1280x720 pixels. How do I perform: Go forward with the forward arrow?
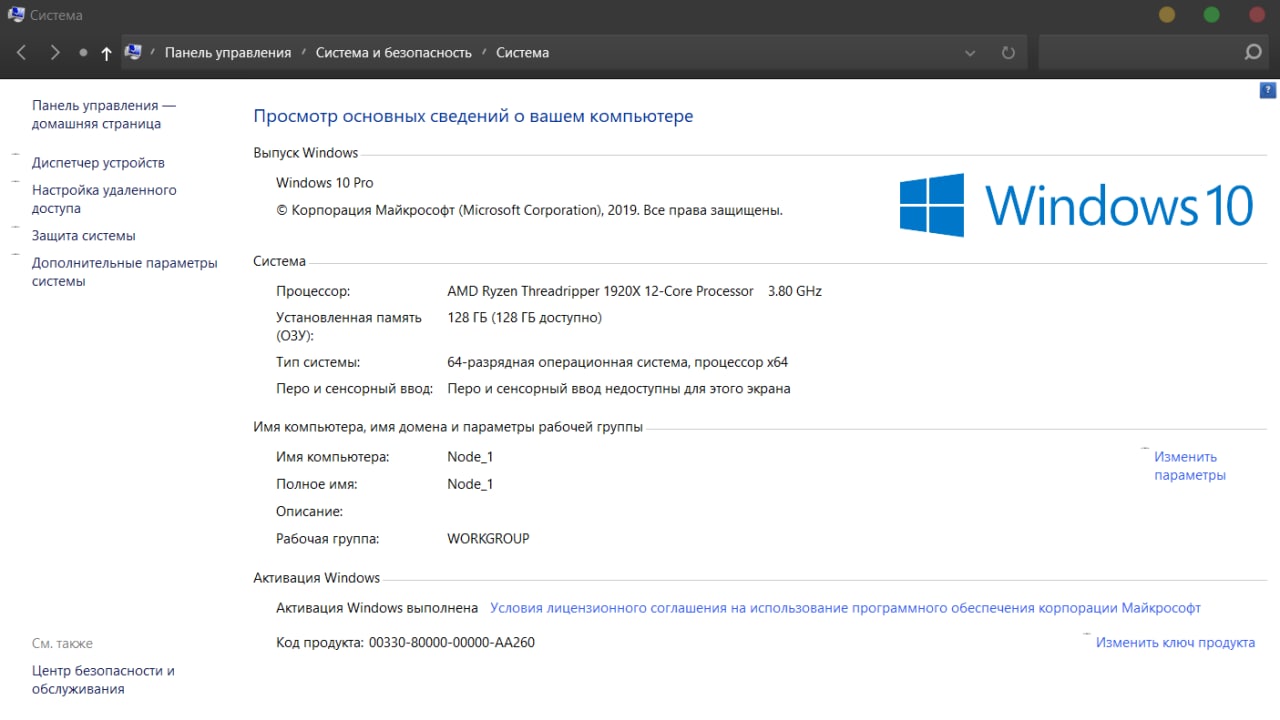coord(55,53)
